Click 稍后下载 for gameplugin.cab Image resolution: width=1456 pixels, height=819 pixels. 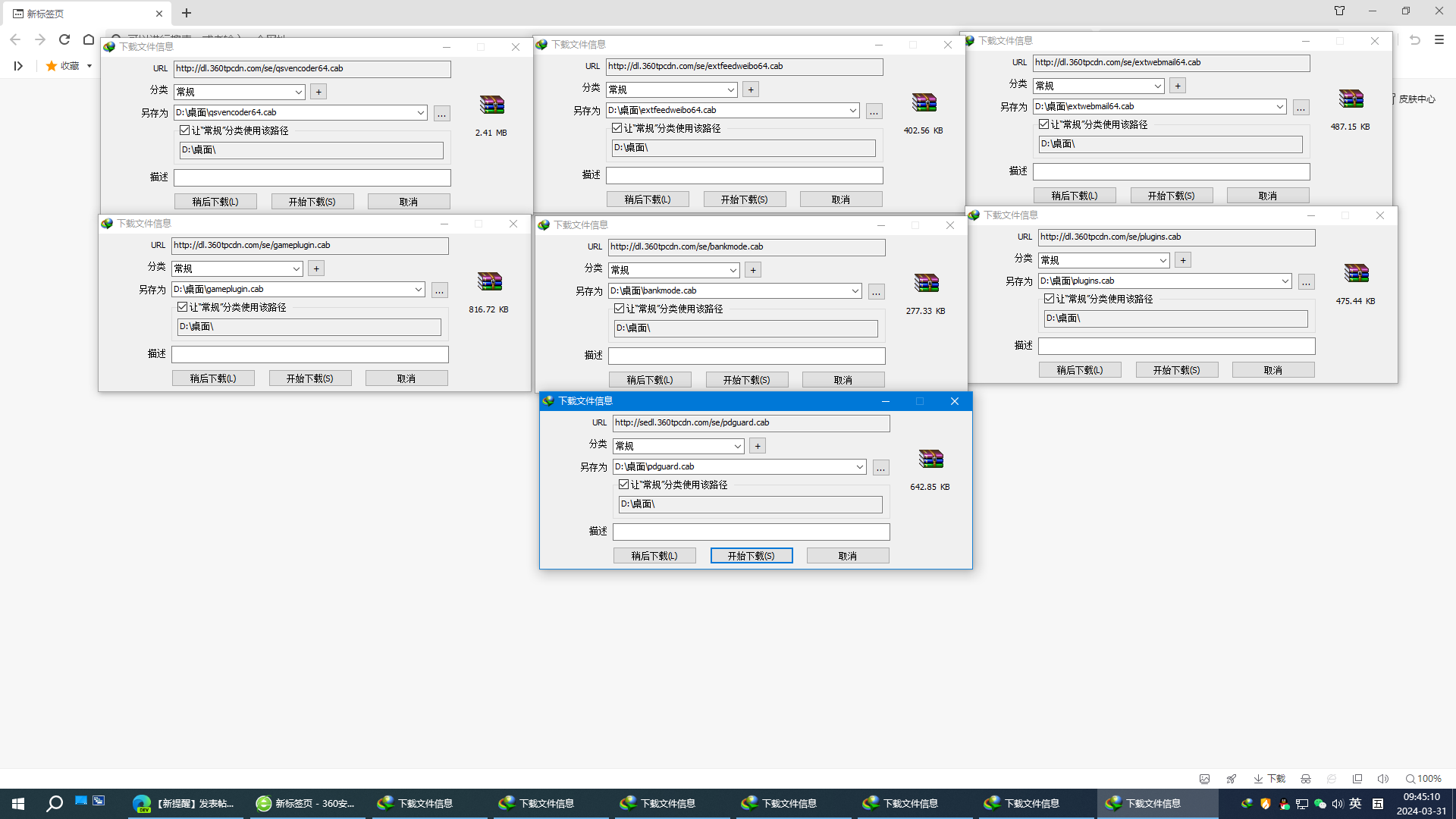pos(213,378)
